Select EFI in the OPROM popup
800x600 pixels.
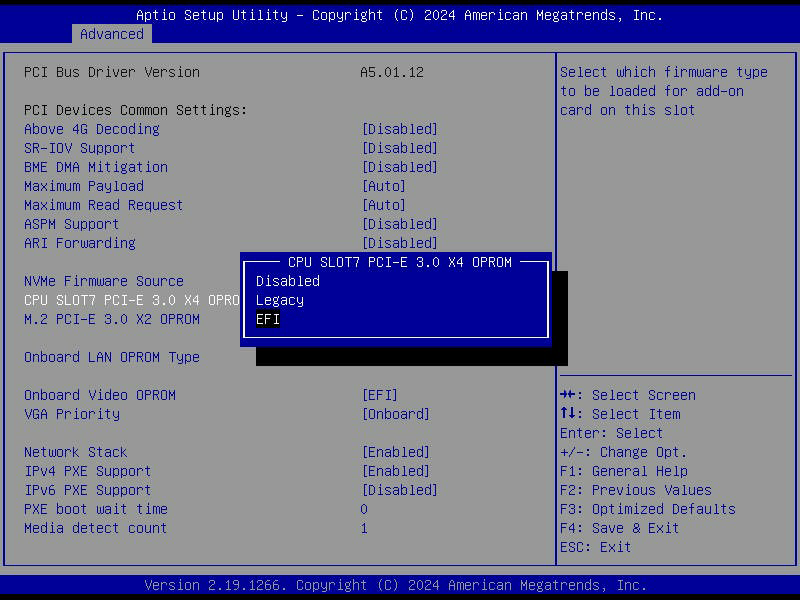click(x=268, y=319)
